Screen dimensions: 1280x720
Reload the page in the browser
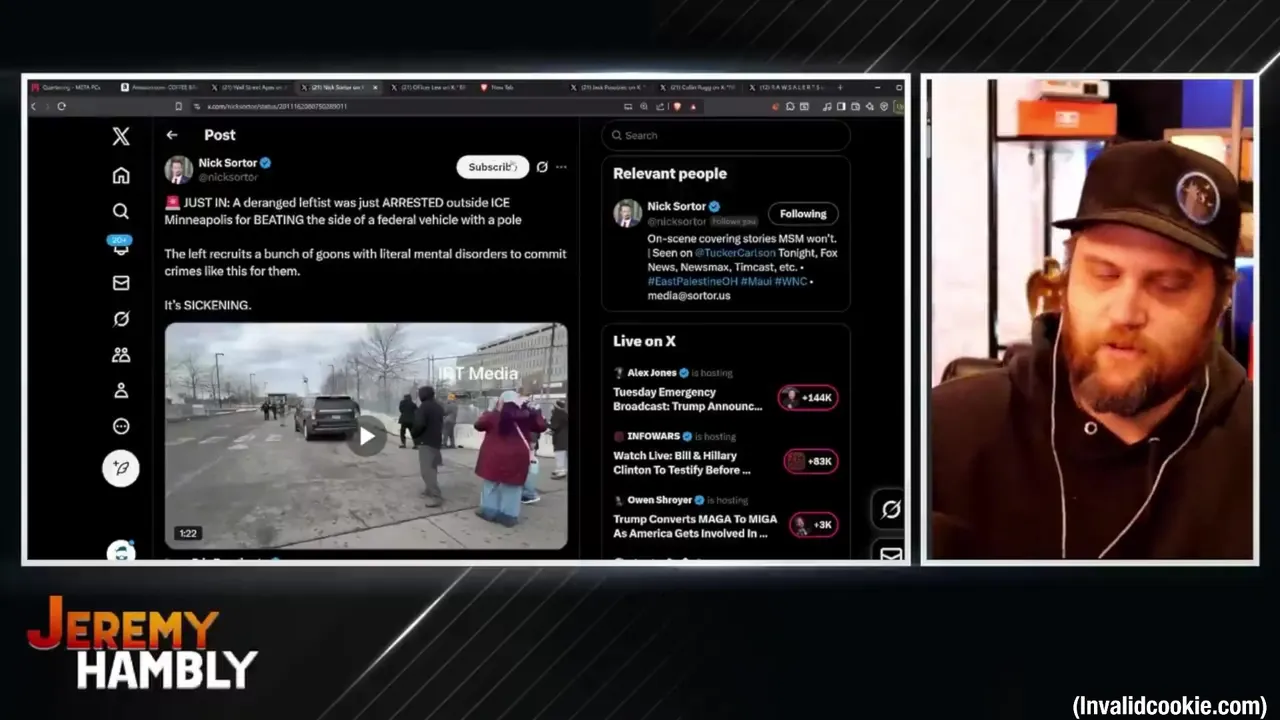coord(62,106)
